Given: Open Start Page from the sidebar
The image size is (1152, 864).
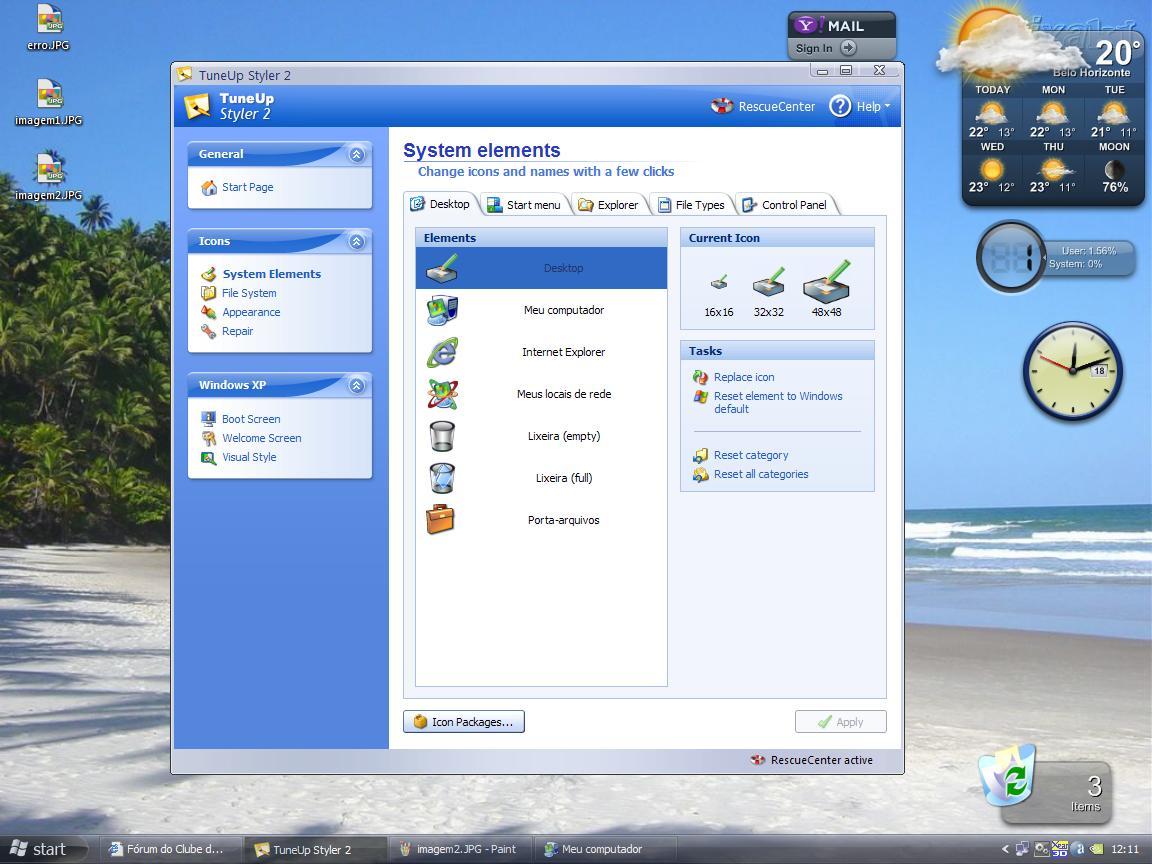Looking at the screenshot, I should 248,187.
